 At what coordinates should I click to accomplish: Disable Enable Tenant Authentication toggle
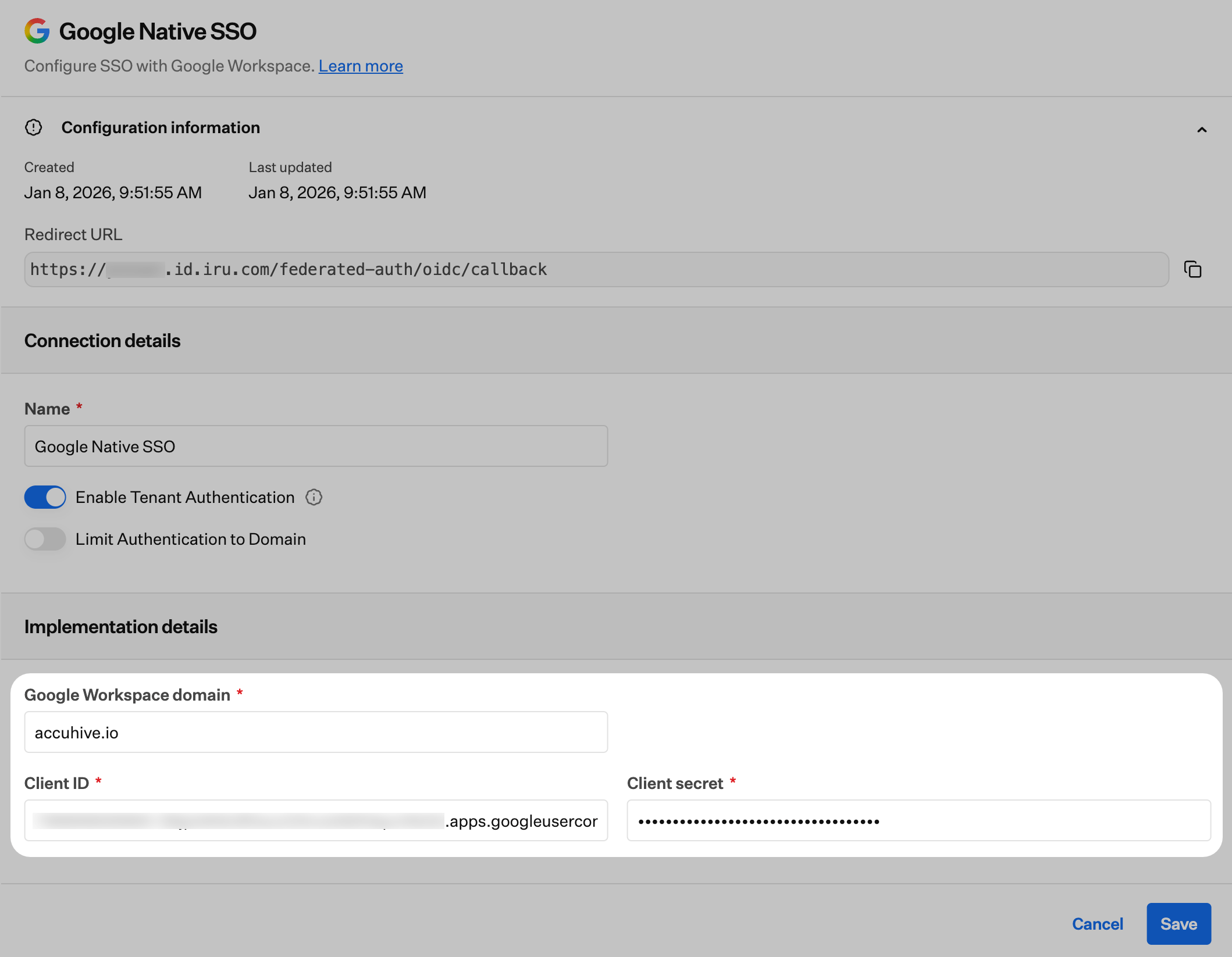45,497
